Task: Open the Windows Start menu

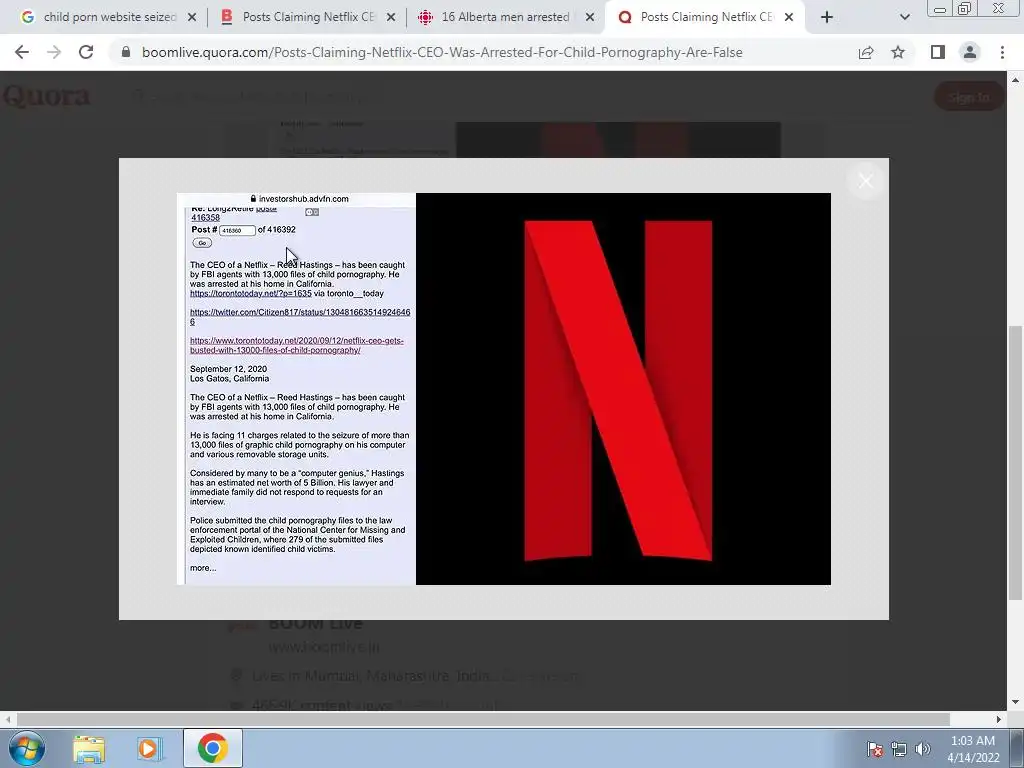Action: pos(27,748)
